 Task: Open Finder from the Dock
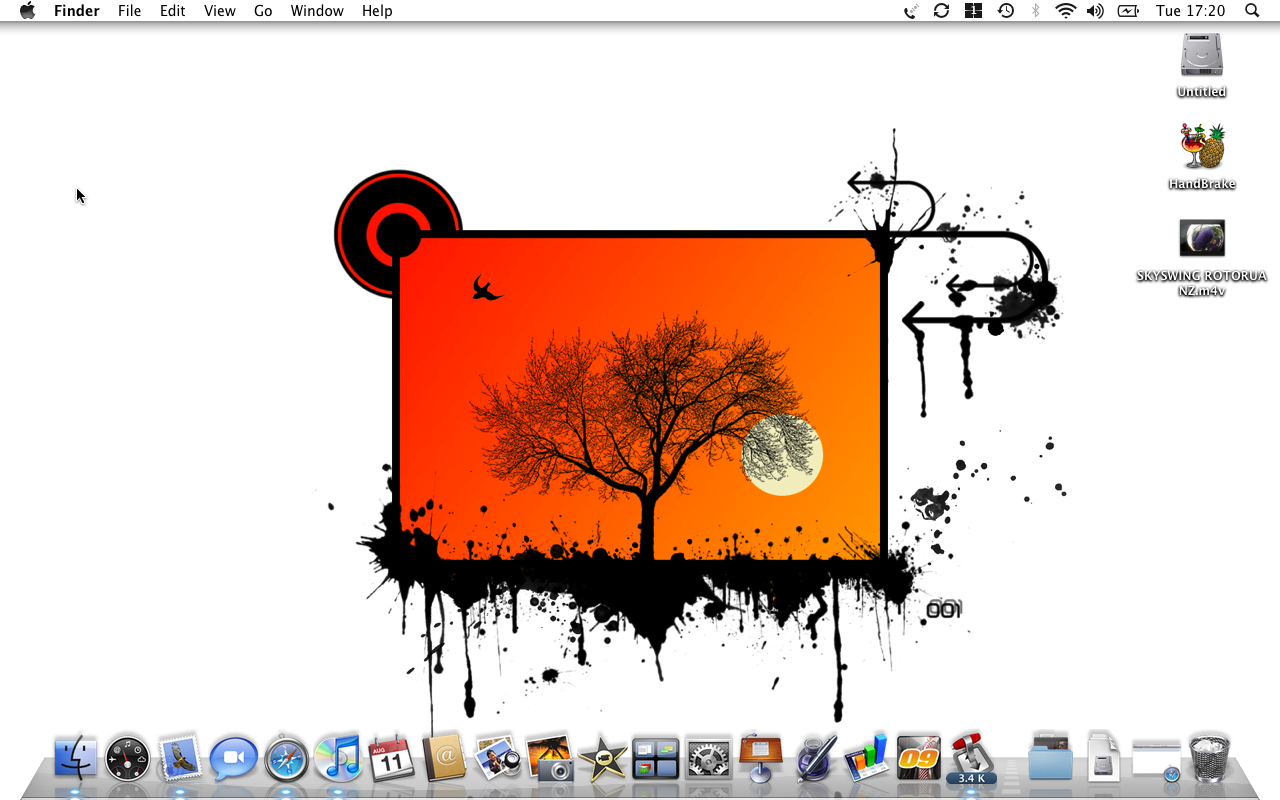click(76, 758)
